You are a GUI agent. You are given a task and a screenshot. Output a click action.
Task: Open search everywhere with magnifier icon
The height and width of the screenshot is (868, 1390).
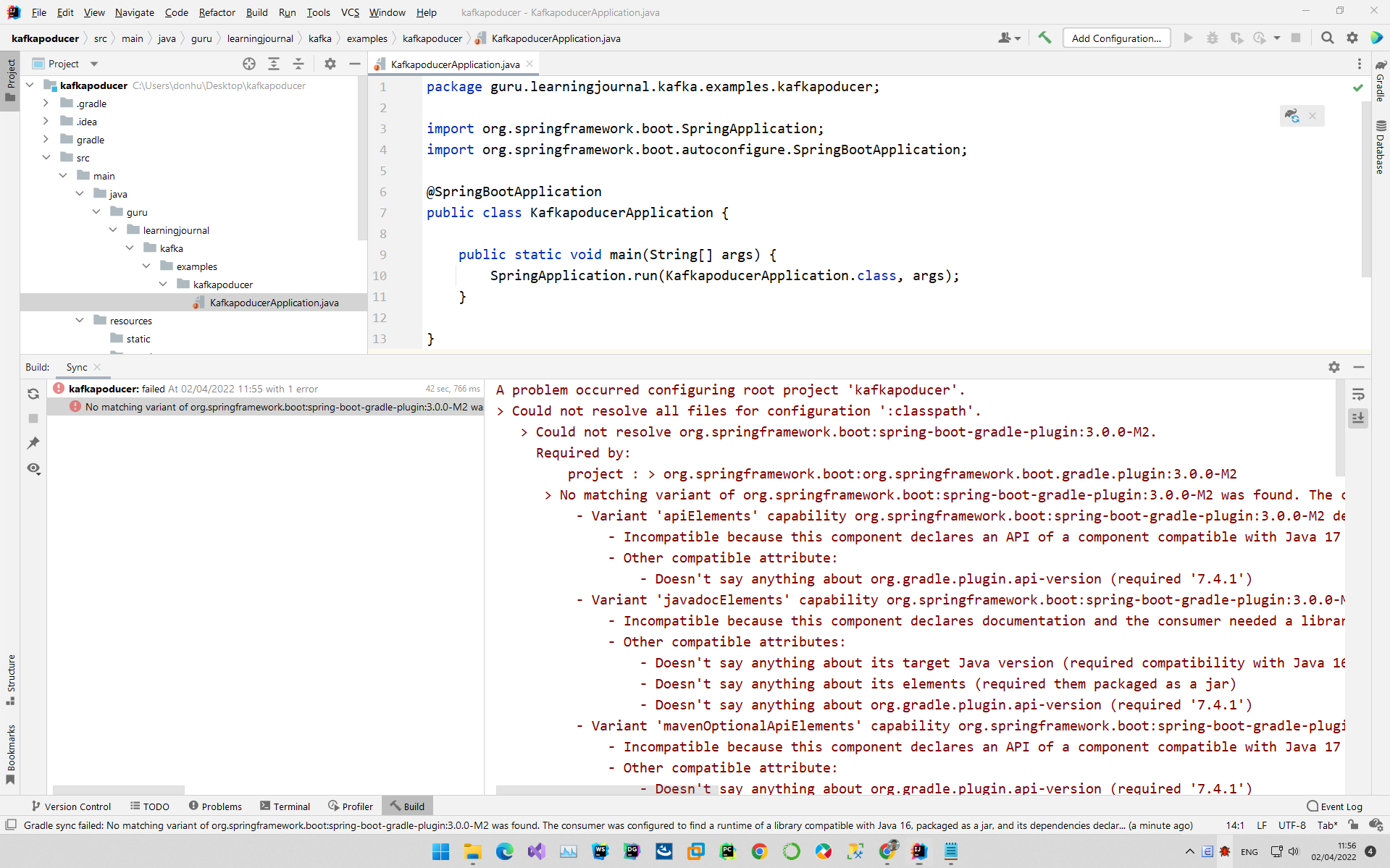point(1327,38)
